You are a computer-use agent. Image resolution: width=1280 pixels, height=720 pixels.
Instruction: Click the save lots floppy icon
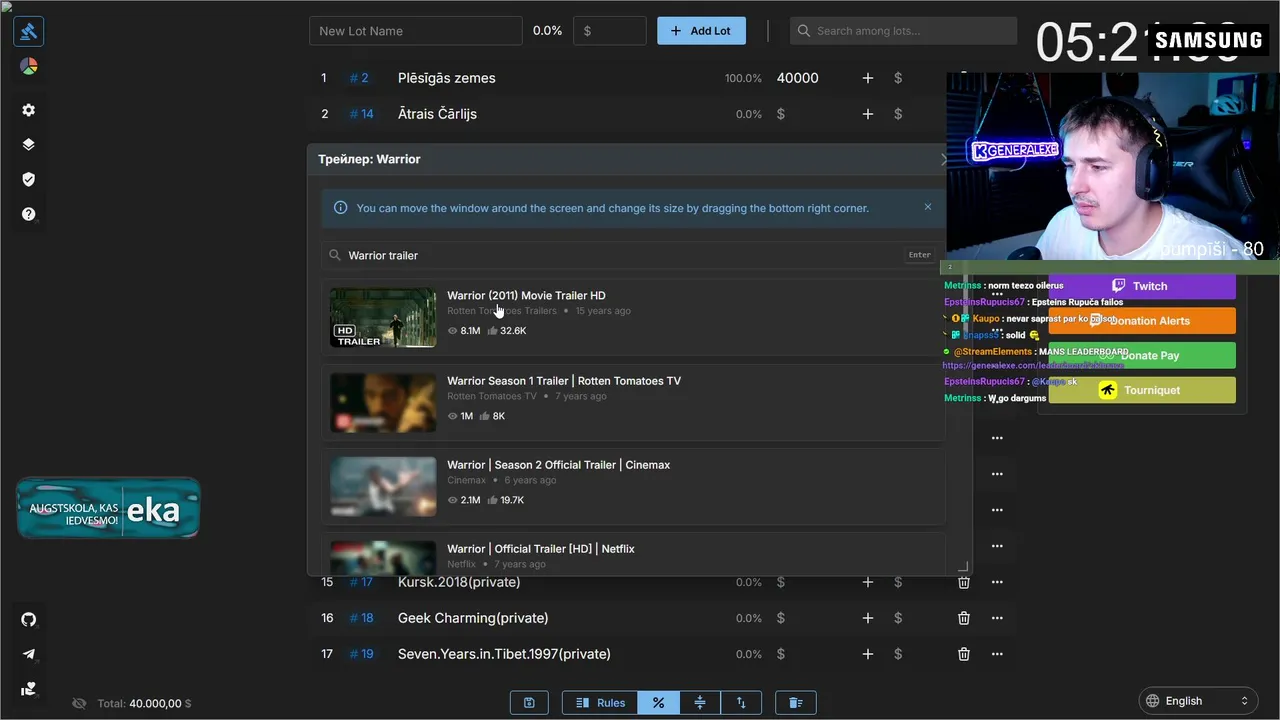click(x=529, y=703)
